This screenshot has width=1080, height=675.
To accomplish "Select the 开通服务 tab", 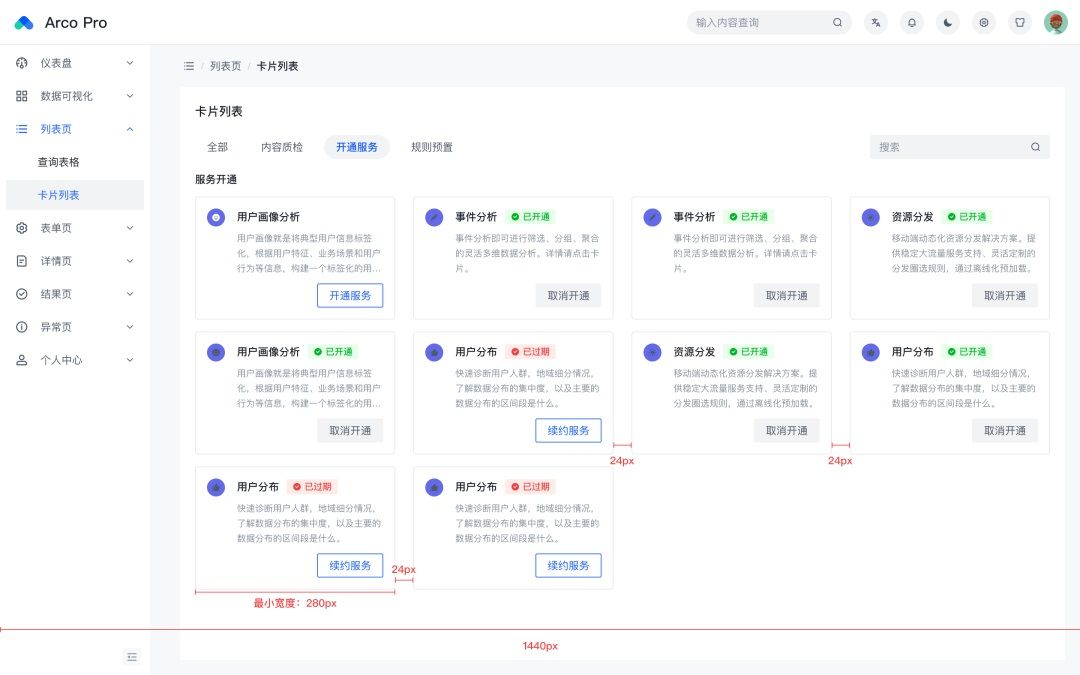I will pos(357,147).
